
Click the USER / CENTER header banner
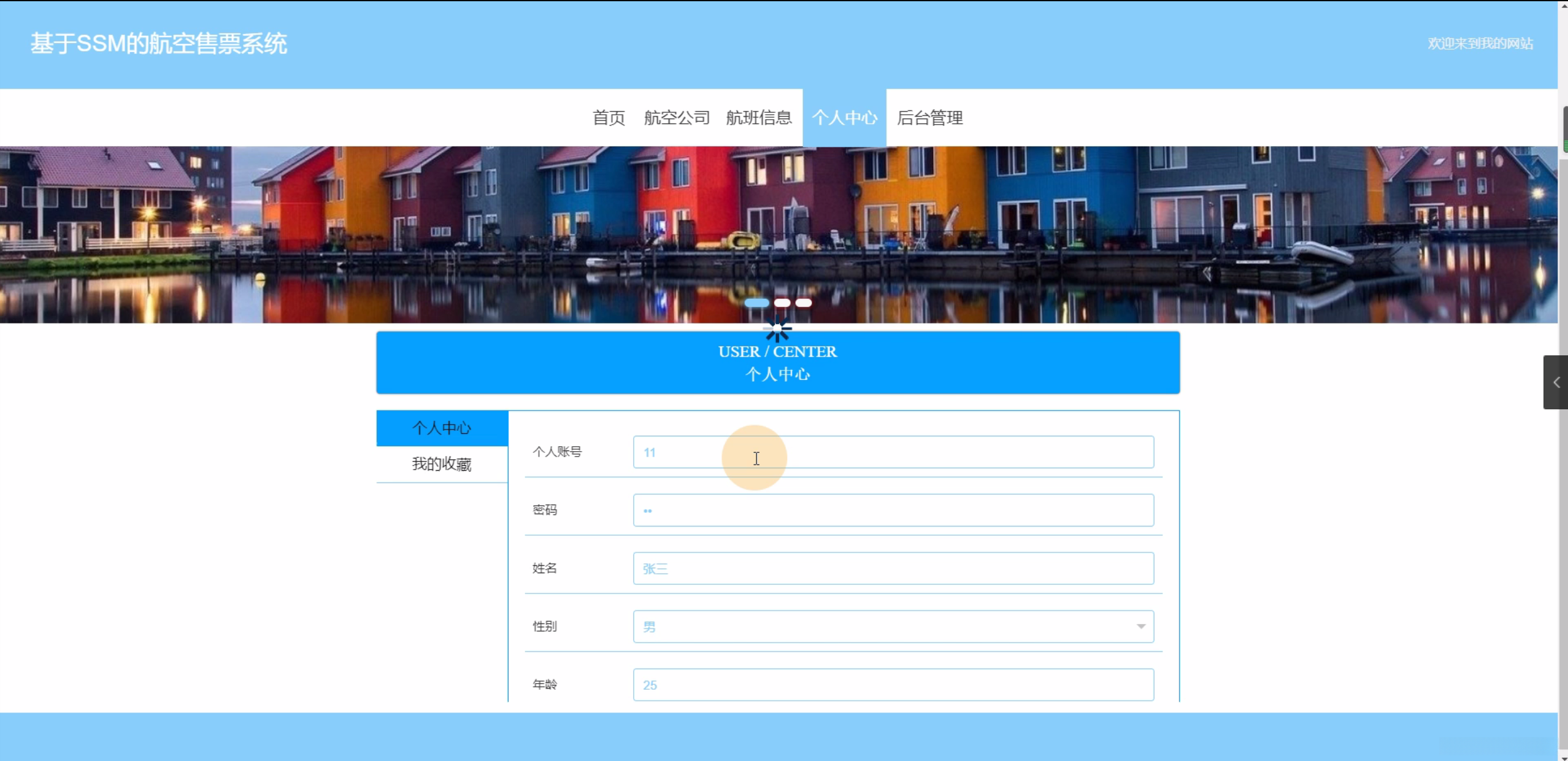click(777, 362)
